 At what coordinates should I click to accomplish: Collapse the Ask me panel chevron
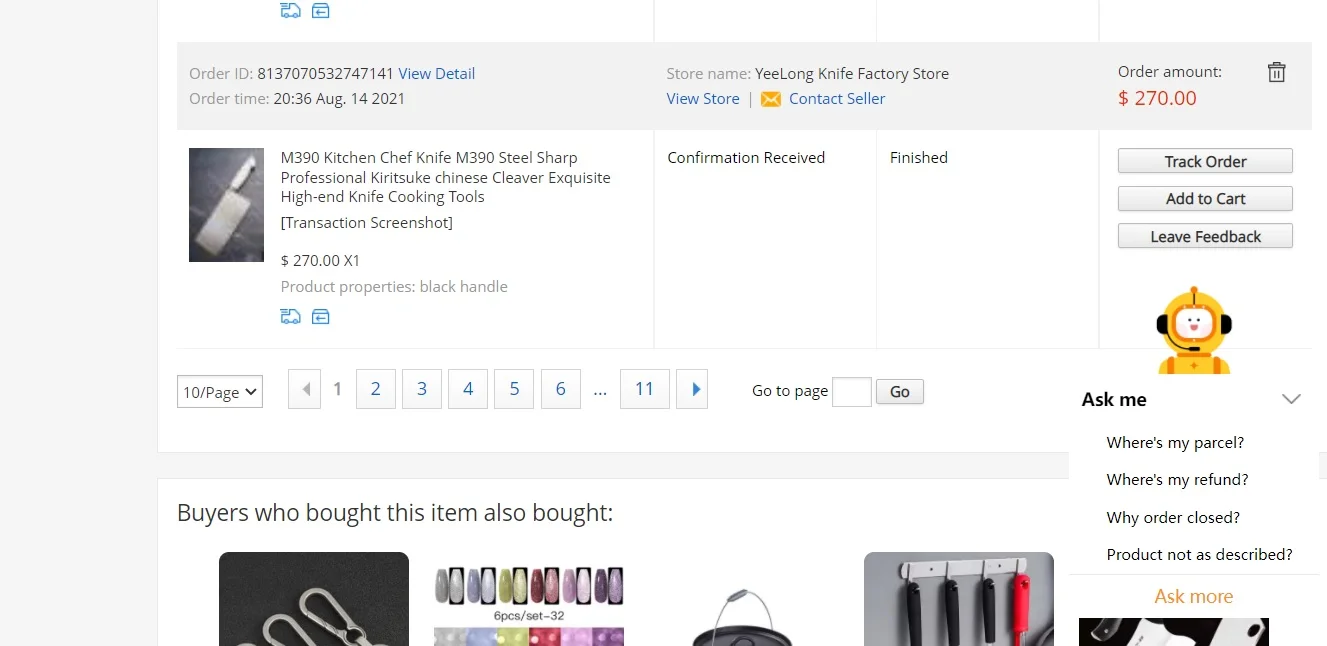pyautogui.click(x=1291, y=399)
